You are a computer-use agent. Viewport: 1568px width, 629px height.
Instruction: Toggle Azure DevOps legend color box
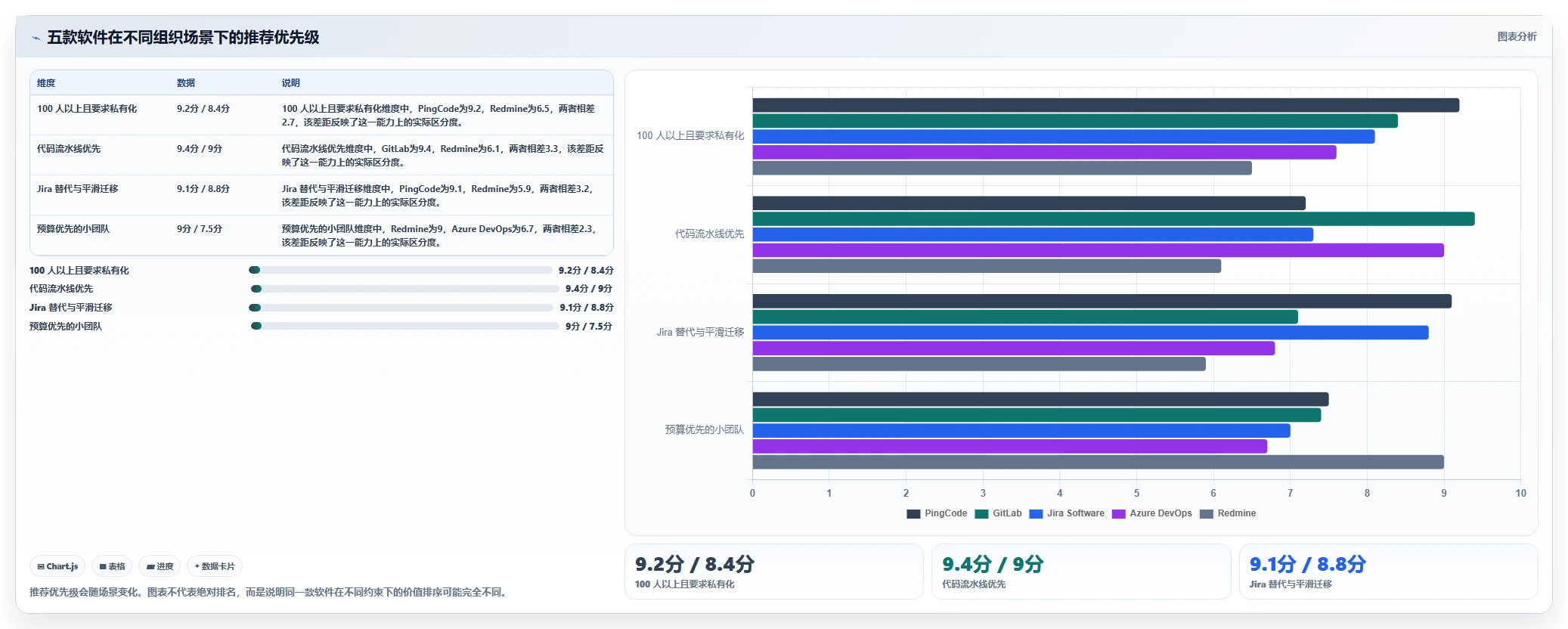coord(1118,514)
